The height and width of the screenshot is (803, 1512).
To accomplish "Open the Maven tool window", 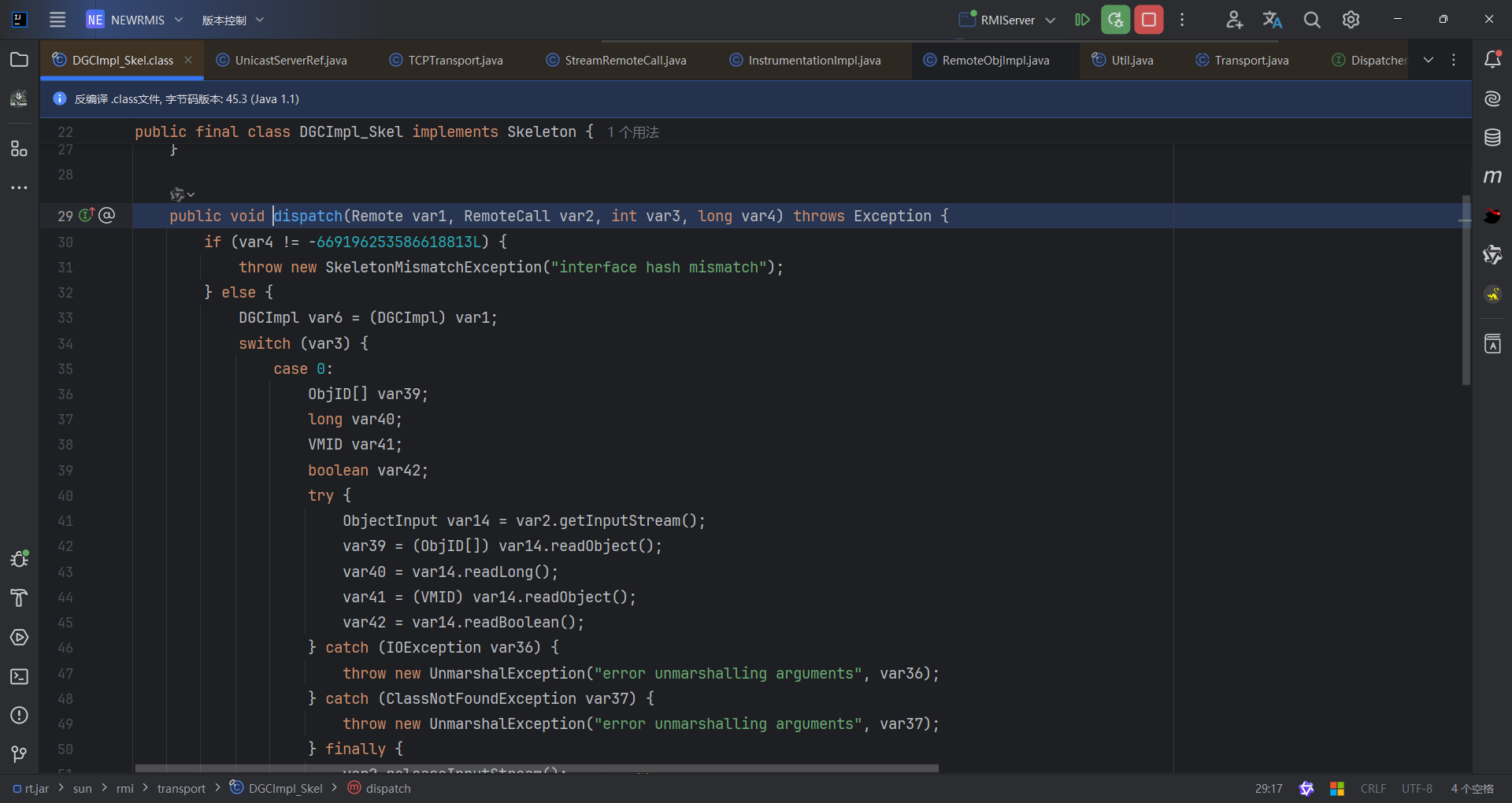I will (x=1492, y=176).
